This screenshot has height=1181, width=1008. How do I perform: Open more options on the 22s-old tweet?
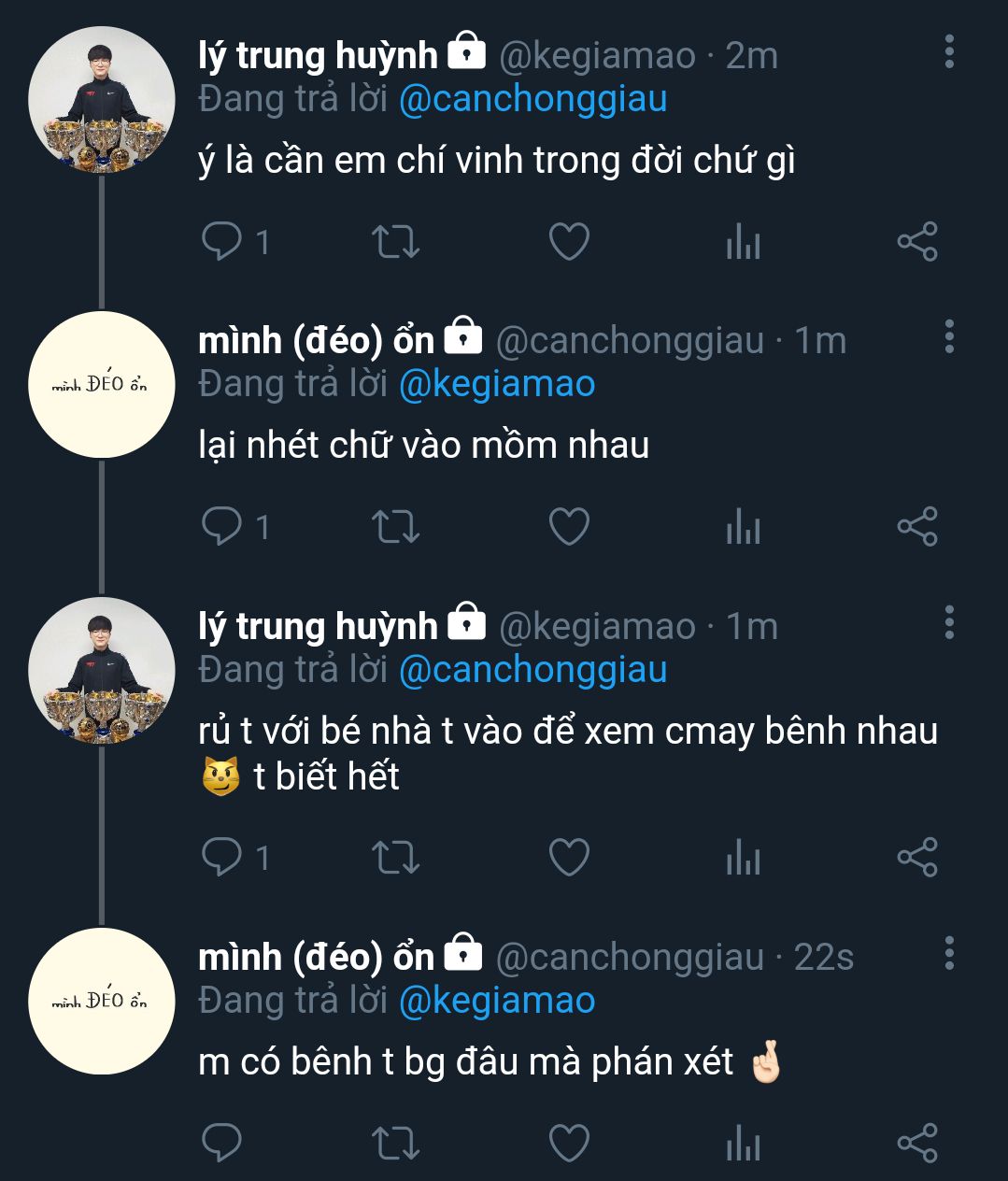(x=949, y=953)
